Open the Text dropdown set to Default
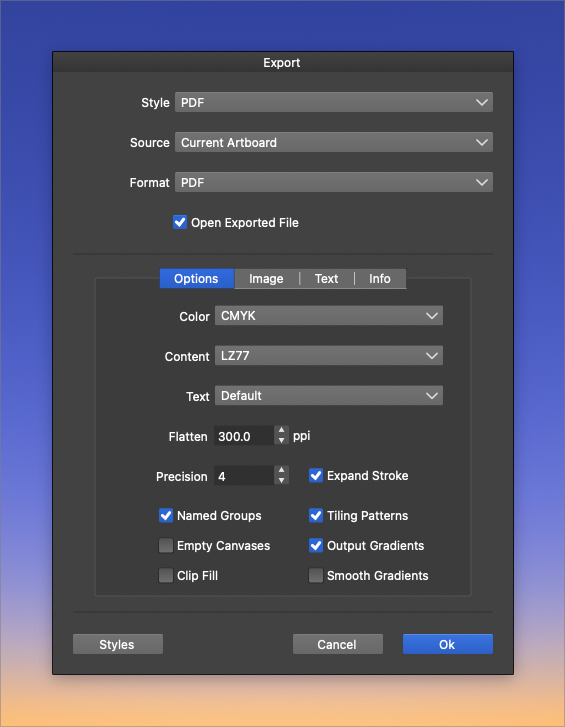Screen dimensions: 565x727 (x=329, y=395)
